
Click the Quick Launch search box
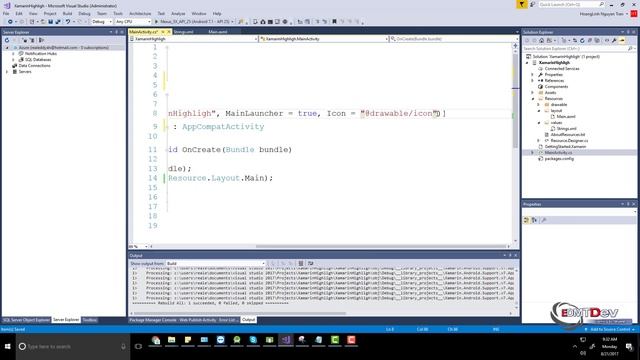[x=571, y=4]
